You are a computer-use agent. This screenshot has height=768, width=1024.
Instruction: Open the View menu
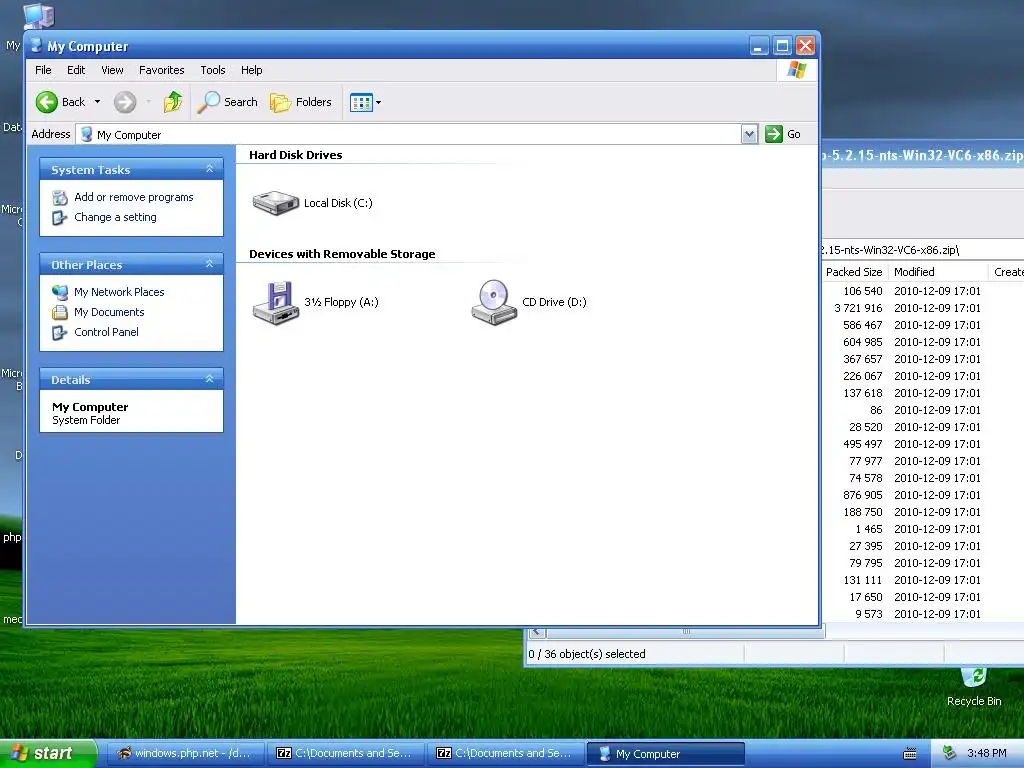[112, 70]
